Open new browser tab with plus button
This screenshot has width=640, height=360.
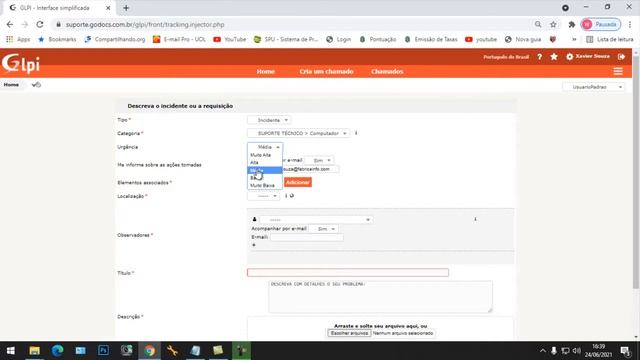coord(126,8)
